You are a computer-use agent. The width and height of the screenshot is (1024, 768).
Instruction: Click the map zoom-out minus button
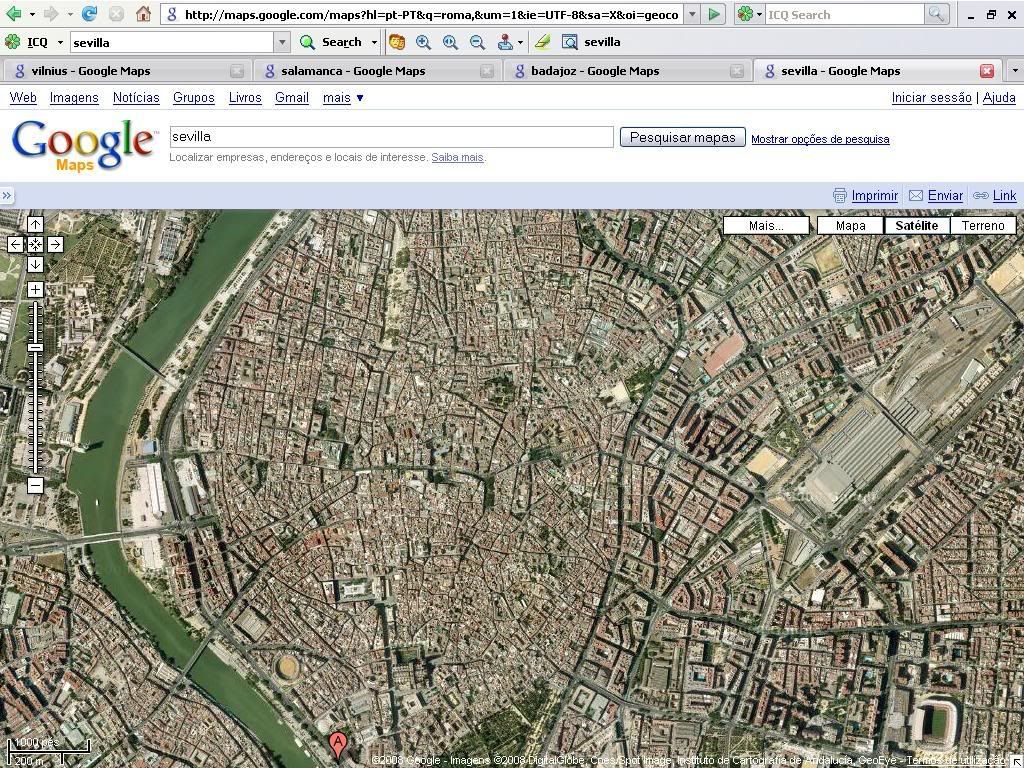click(35, 485)
